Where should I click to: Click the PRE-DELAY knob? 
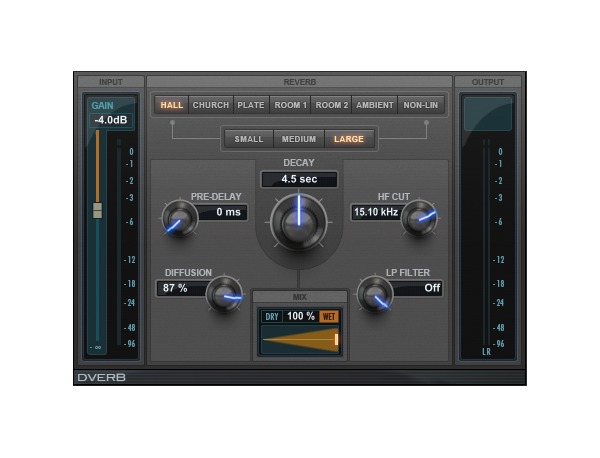click(x=180, y=218)
